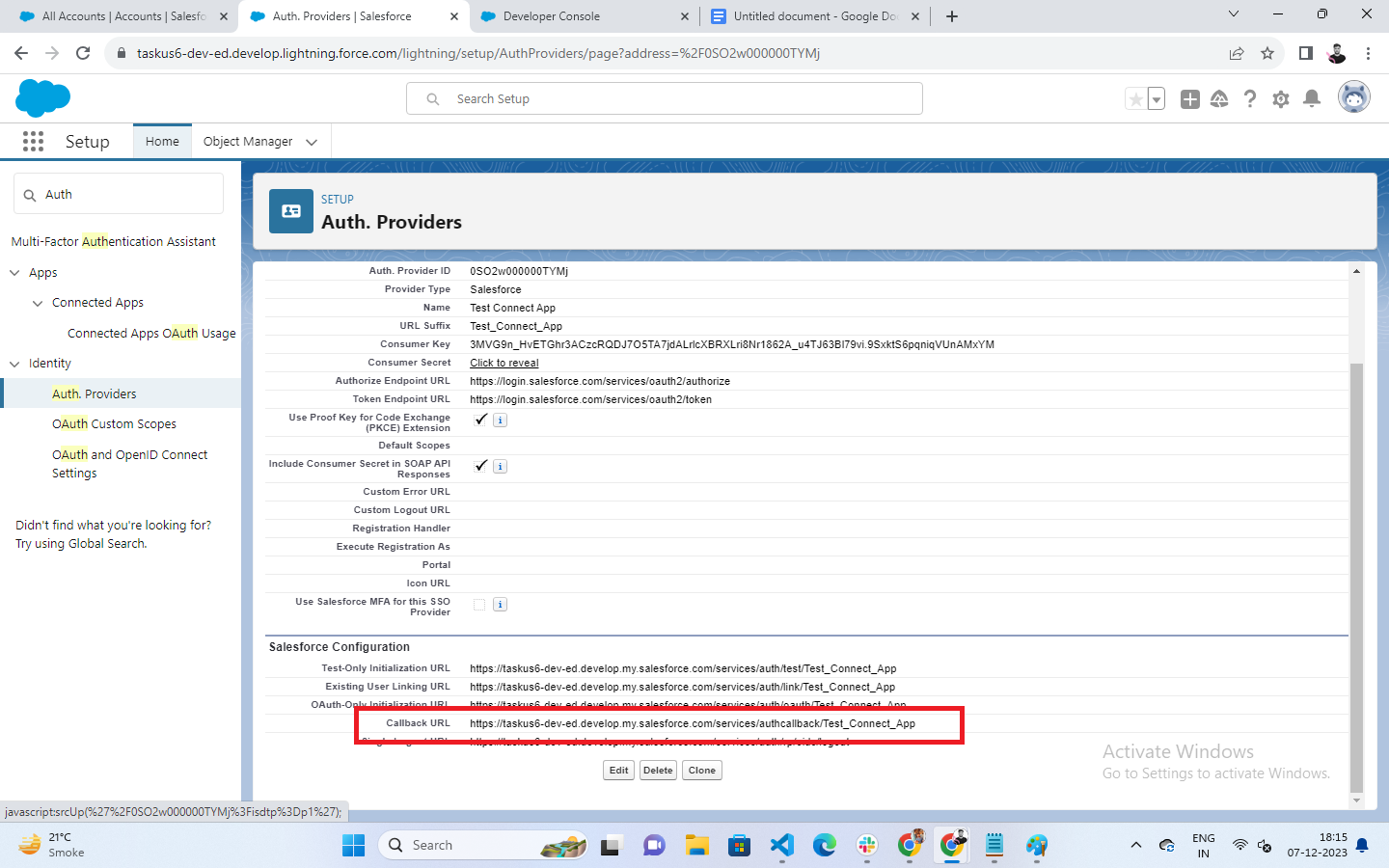The width and height of the screenshot is (1389, 868).
Task: Switch to Developer Console browser tab
Action: (583, 16)
